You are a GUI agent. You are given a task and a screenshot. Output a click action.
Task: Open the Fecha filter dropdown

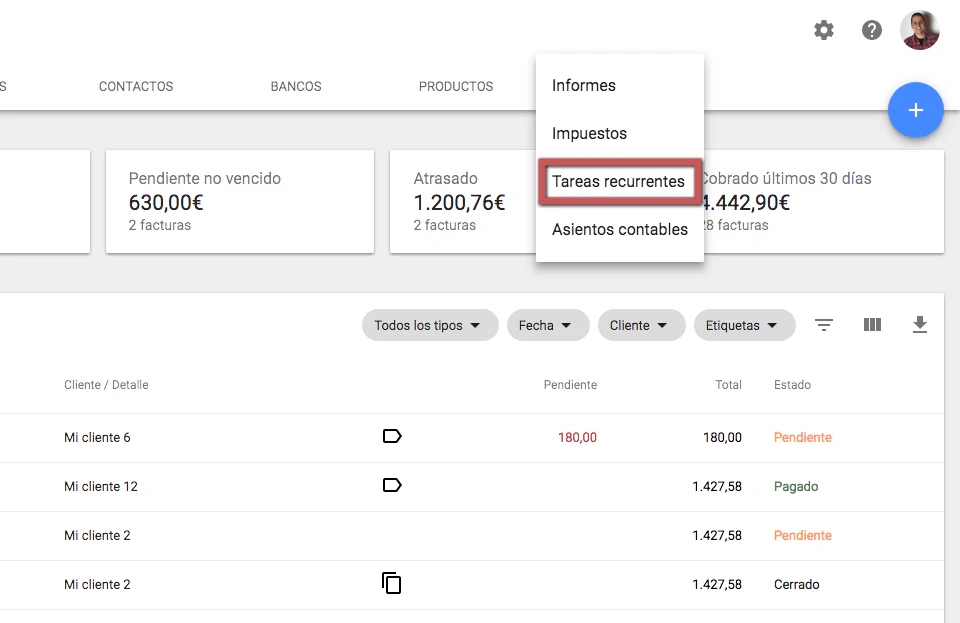(x=545, y=325)
